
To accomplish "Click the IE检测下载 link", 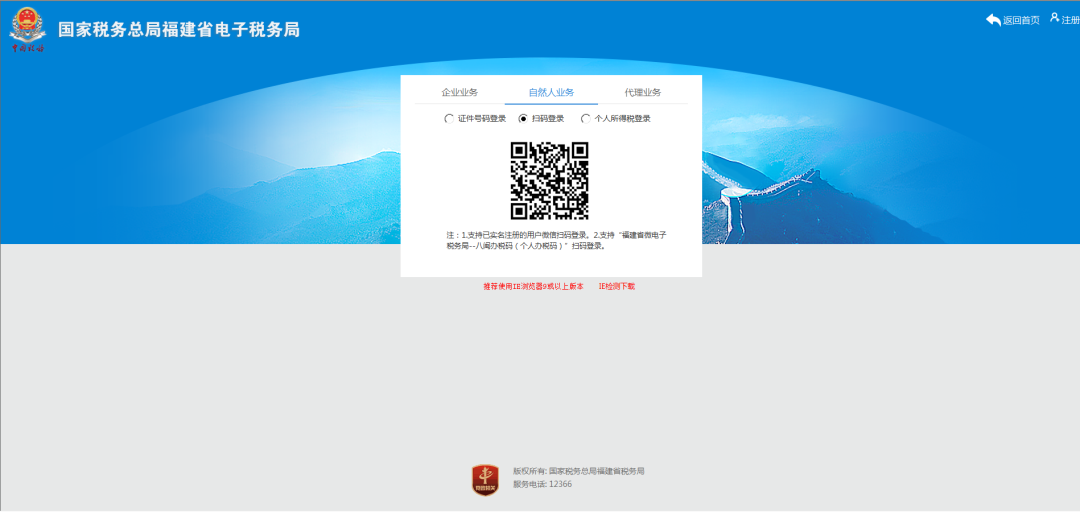I will (616, 286).
